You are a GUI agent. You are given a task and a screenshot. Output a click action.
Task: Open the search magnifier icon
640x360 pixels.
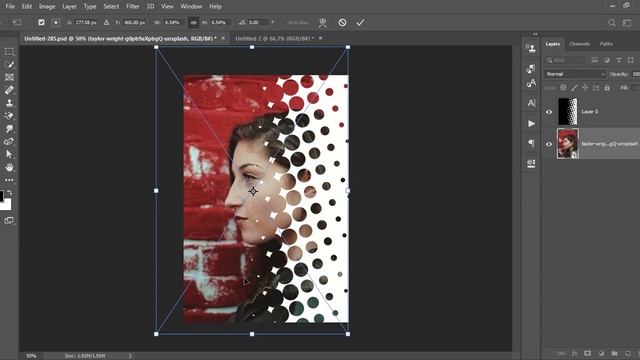tap(611, 23)
